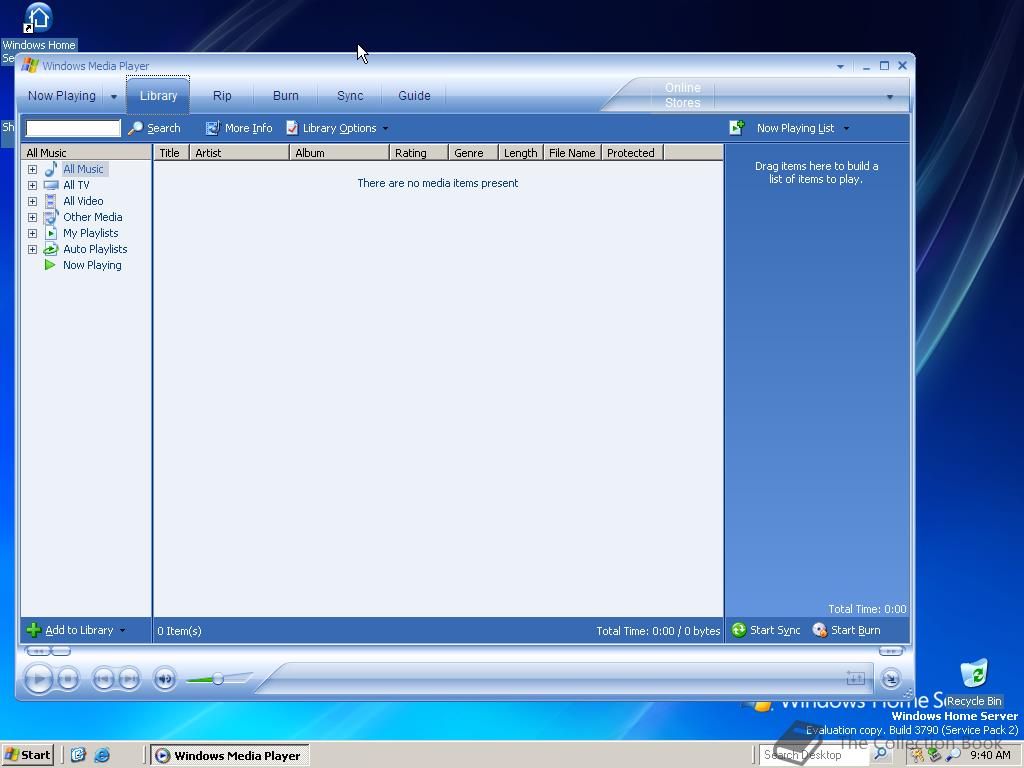1024x768 pixels.
Task: Open the title bar menu dropdown arrow
Action: click(840, 67)
